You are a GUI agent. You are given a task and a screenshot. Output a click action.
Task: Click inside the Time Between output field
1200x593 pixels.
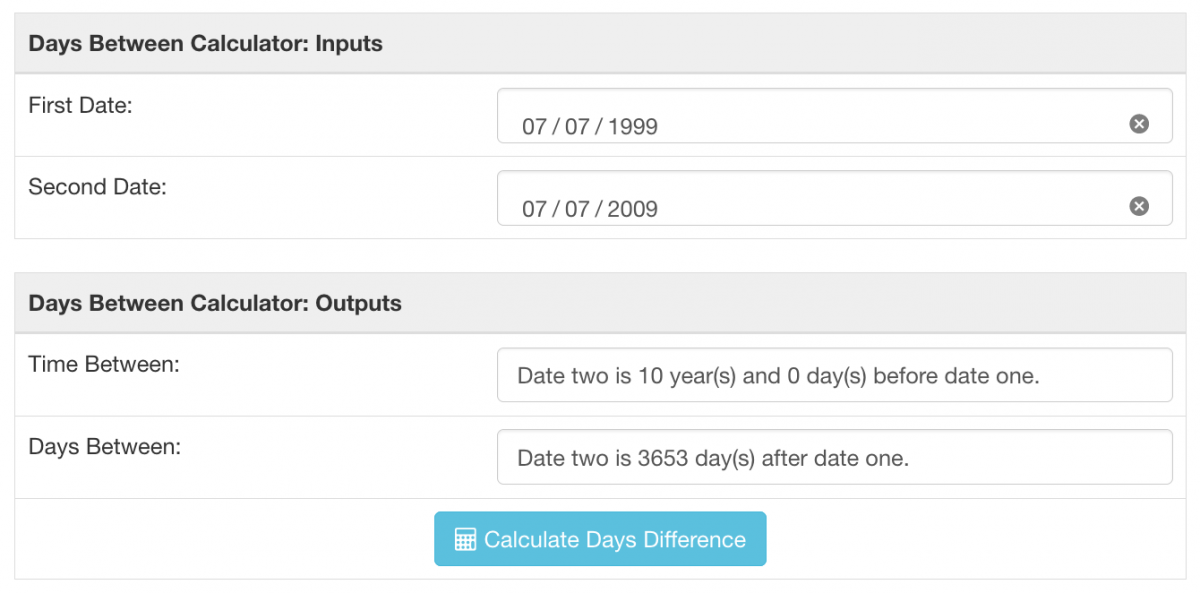(x=835, y=374)
